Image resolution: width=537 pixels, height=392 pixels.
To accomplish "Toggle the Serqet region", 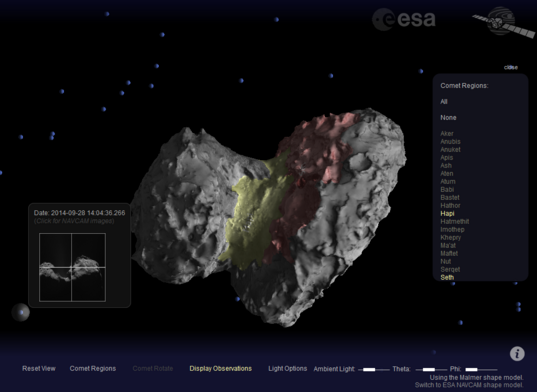I will [450, 269].
